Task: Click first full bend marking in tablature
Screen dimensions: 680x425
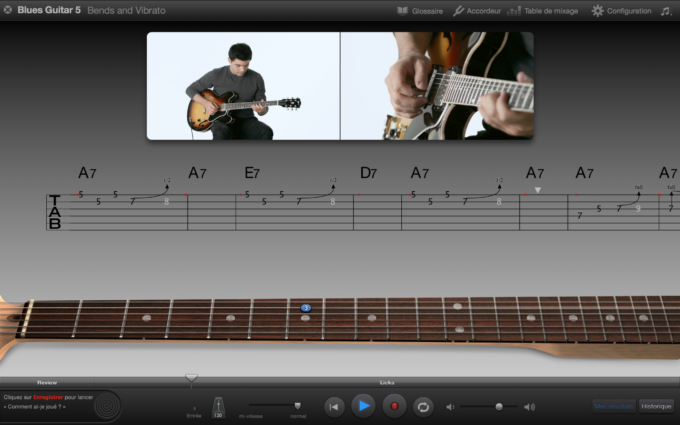Action: (638, 187)
